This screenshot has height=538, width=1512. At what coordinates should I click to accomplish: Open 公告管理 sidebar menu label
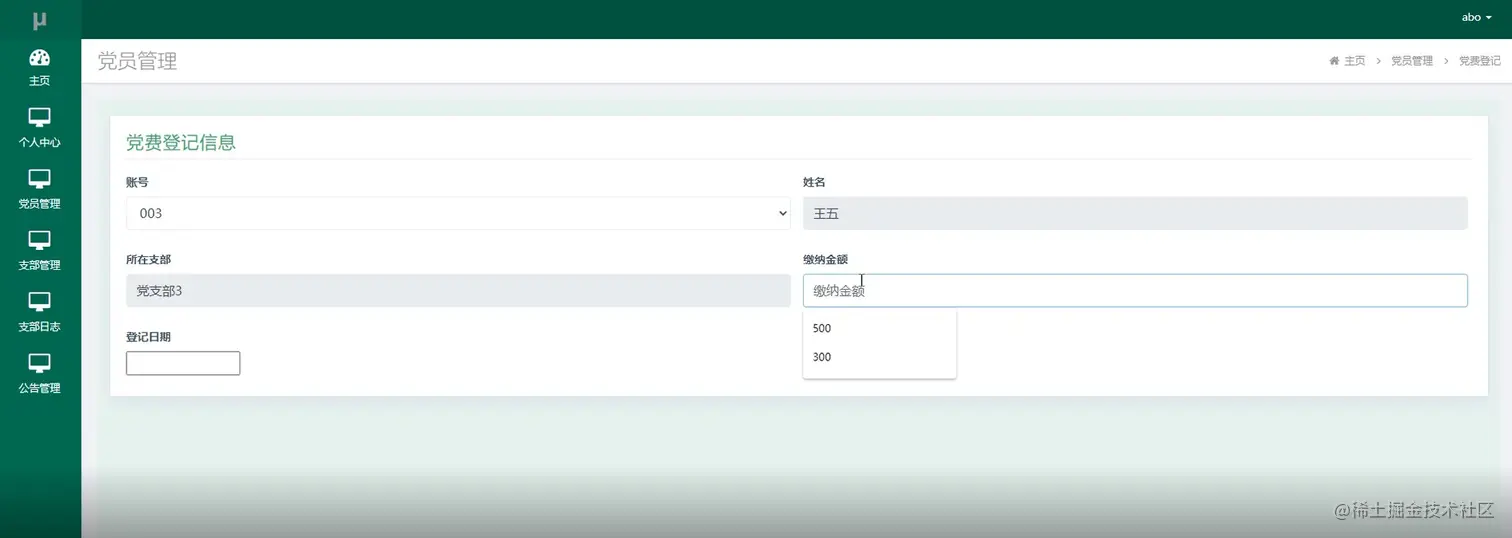click(x=39, y=388)
